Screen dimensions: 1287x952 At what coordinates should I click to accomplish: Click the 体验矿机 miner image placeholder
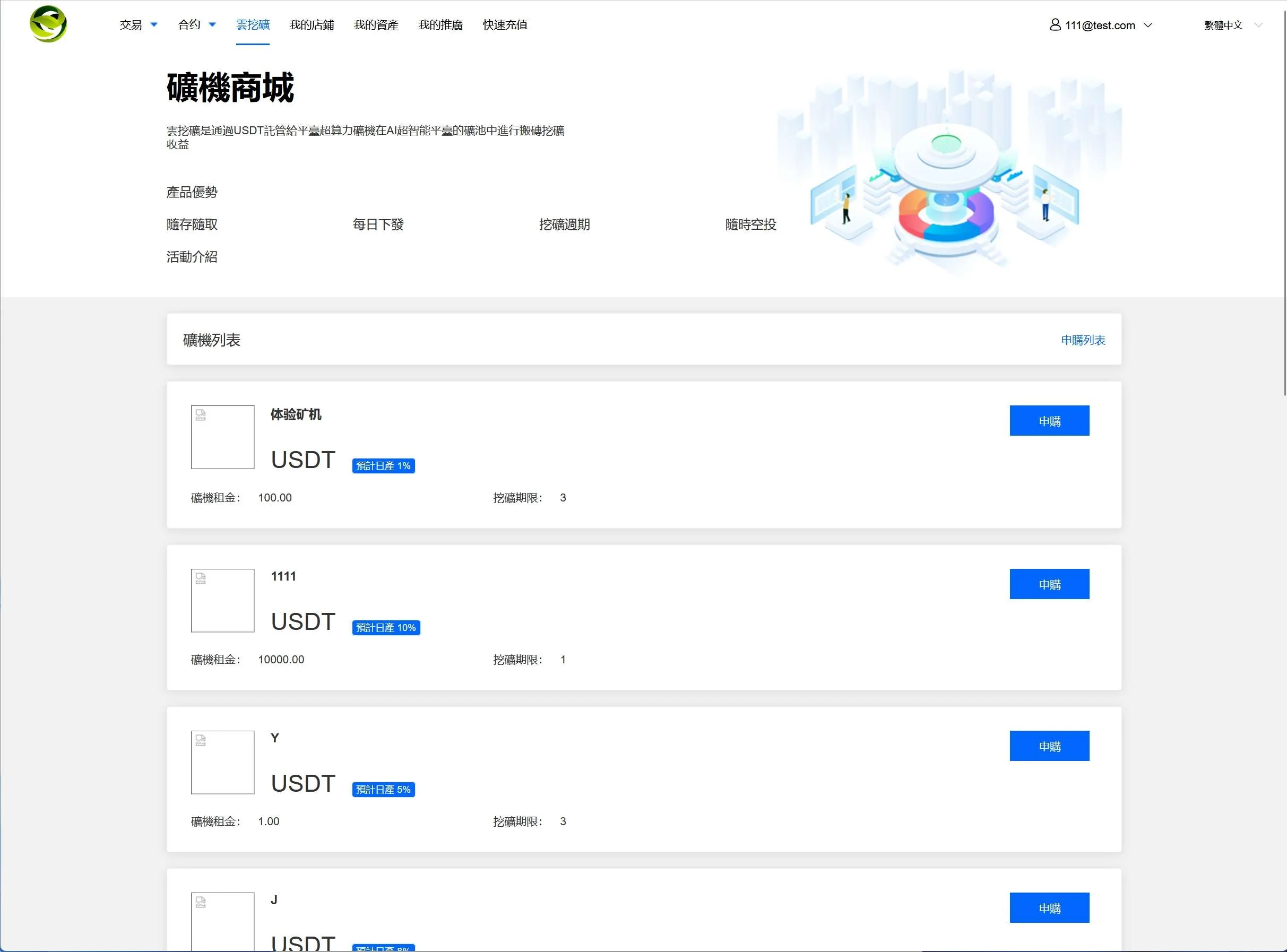coord(222,437)
